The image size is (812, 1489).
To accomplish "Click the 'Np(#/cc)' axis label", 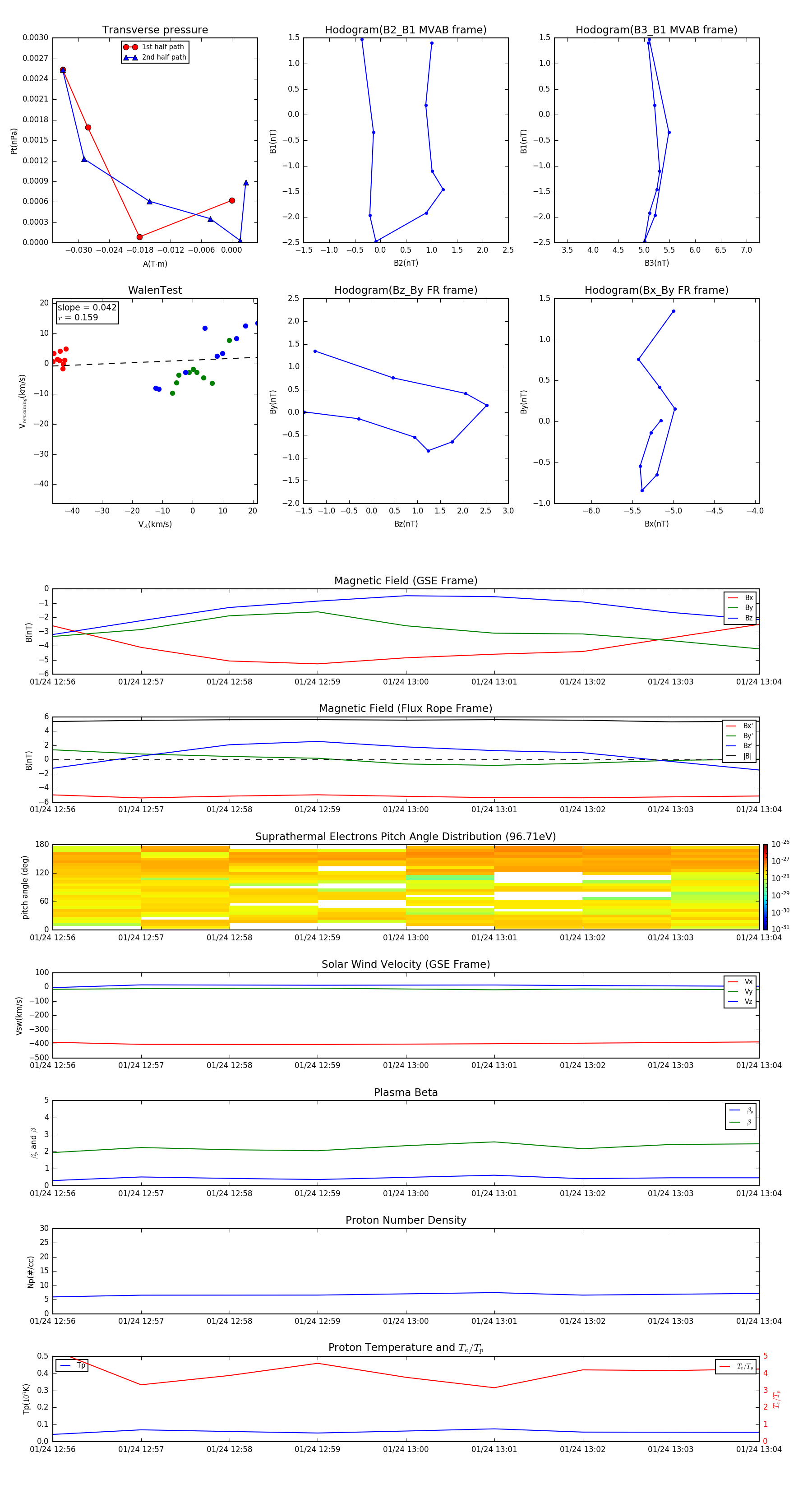I will 31,1272.
